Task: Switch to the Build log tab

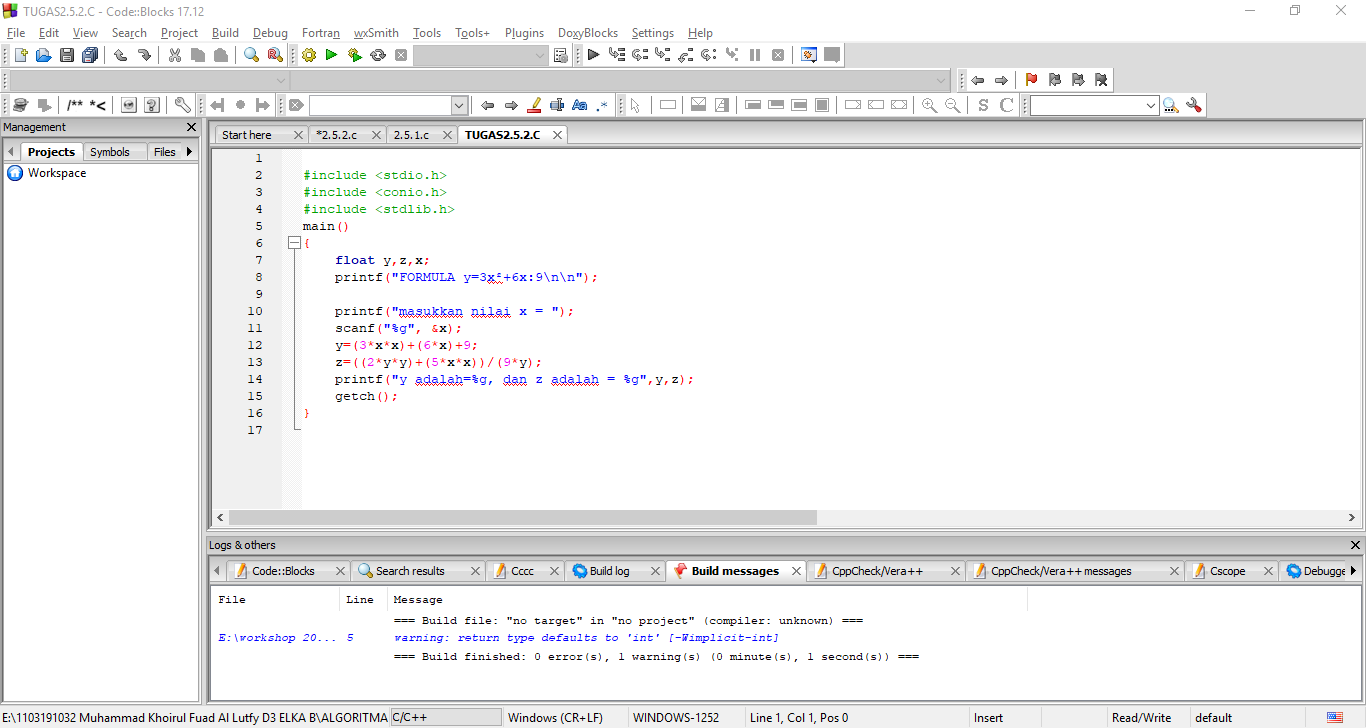Action: pyautogui.click(x=609, y=571)
